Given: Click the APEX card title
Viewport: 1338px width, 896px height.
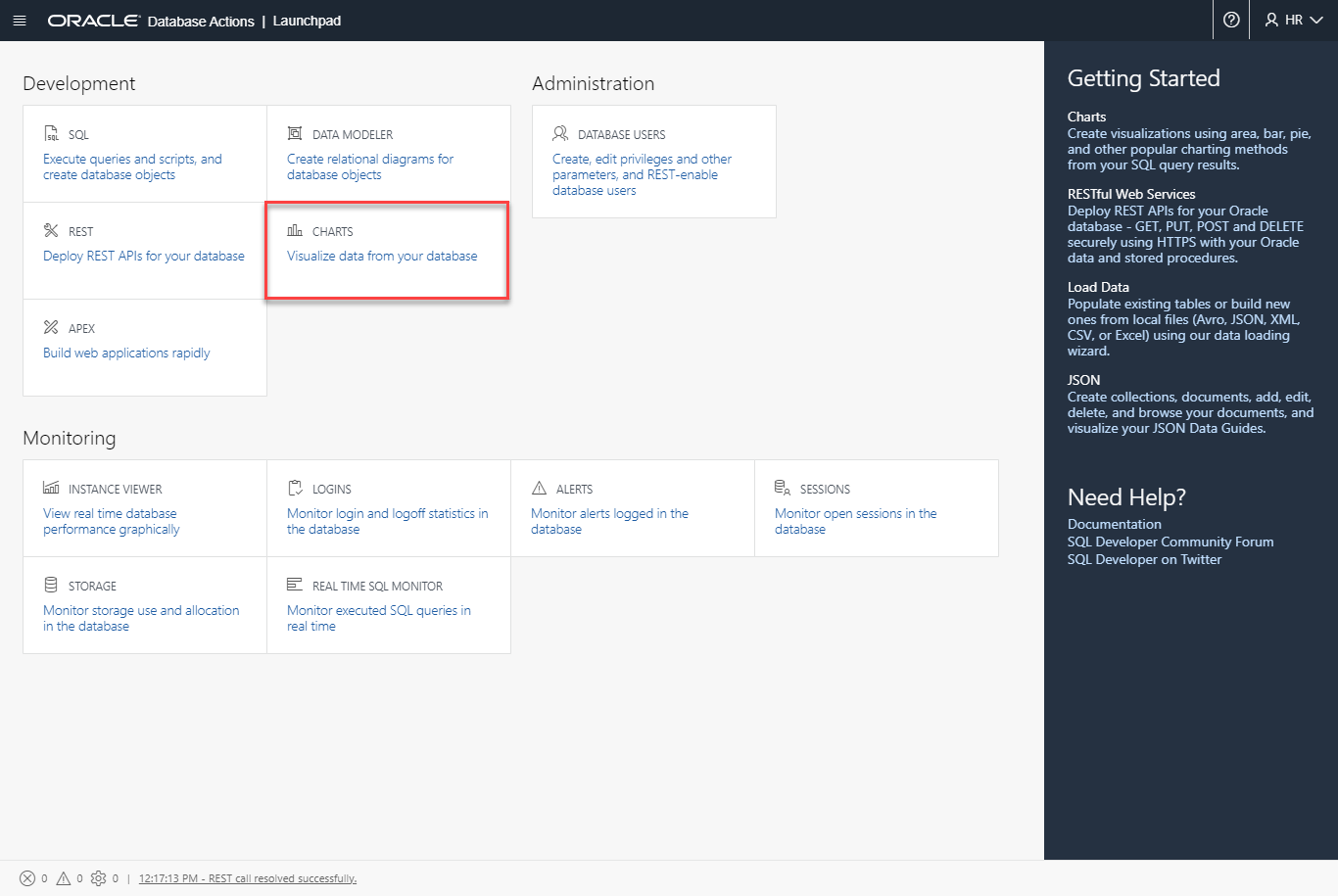Looking at the screenshot, I should click(x=82, y=328).
